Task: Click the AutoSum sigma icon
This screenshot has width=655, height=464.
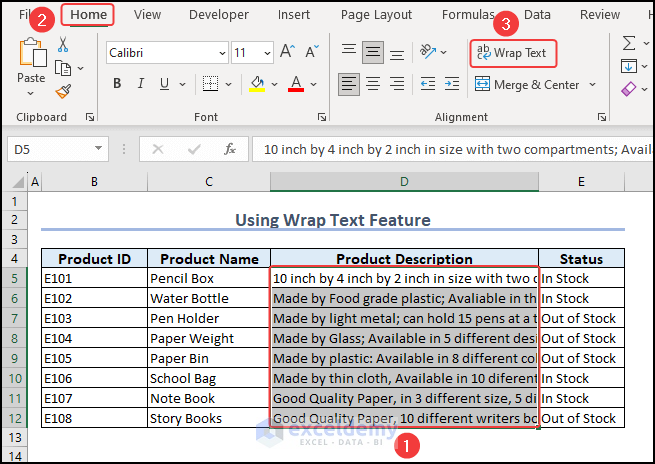Action: tap(630, 43)
